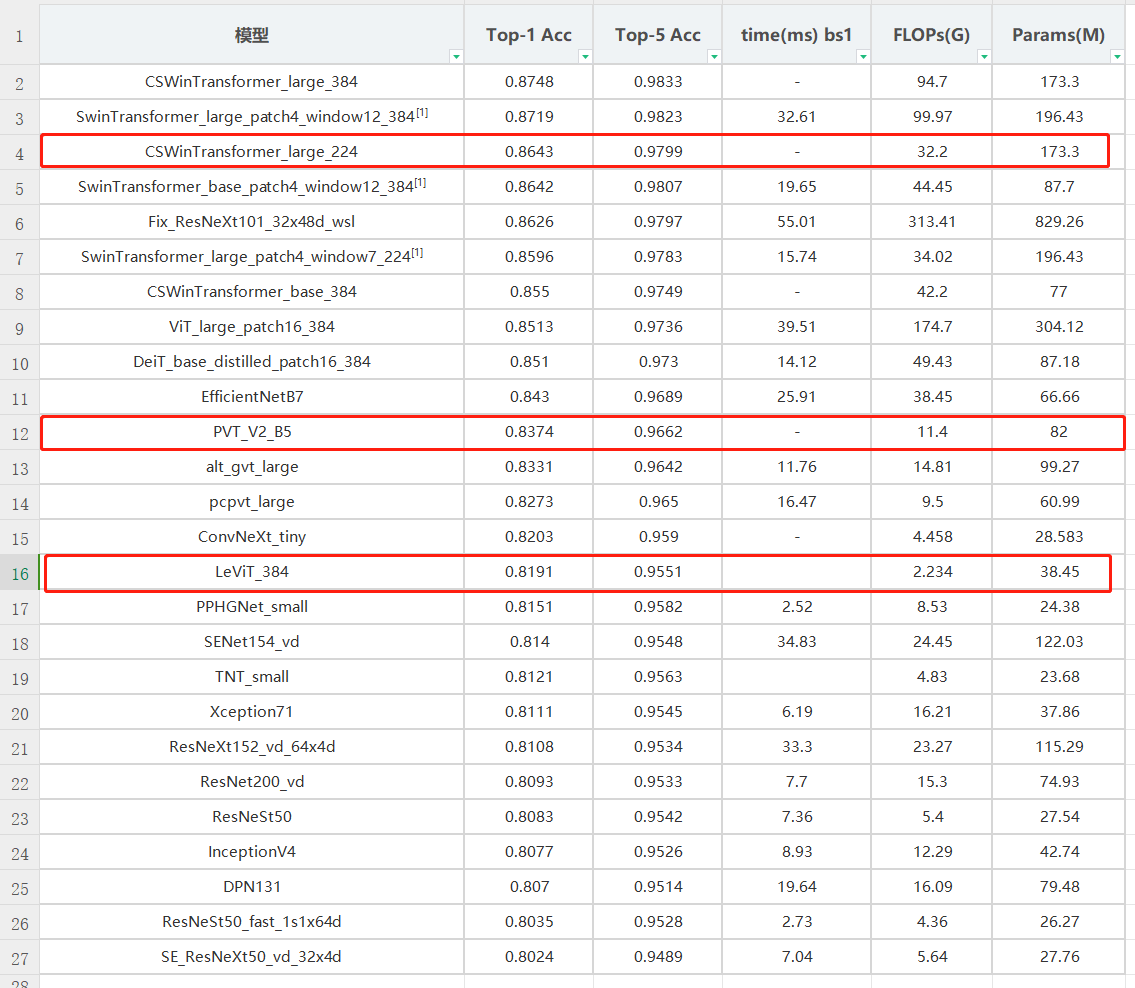Click Top-1 Acc value 0.8374

(x=529, y=431)
